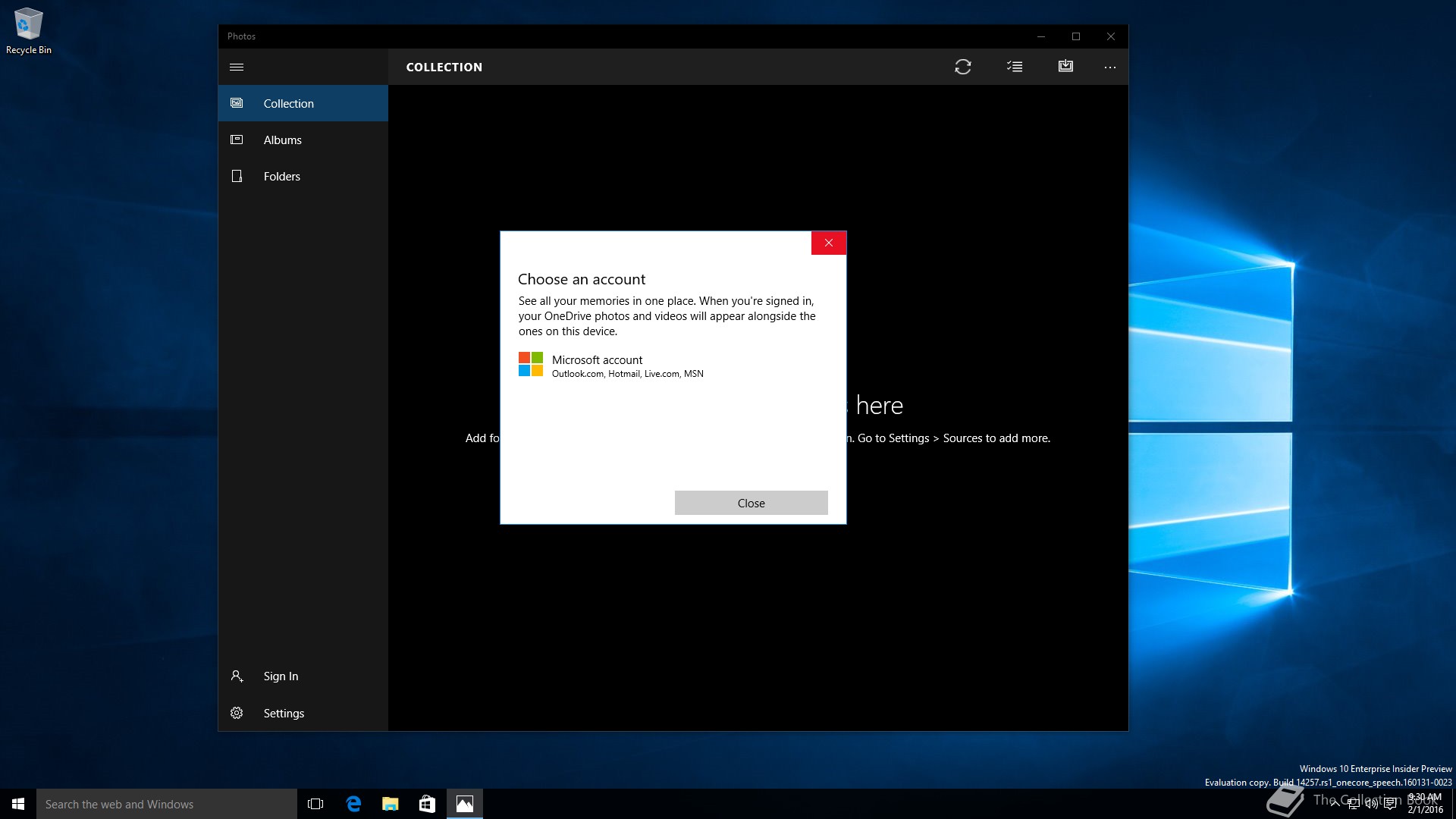This screenshot has height=819, width=1456.
Task: Click the taskbar search box
Action: pyautogui.click(x=167, y=804)
